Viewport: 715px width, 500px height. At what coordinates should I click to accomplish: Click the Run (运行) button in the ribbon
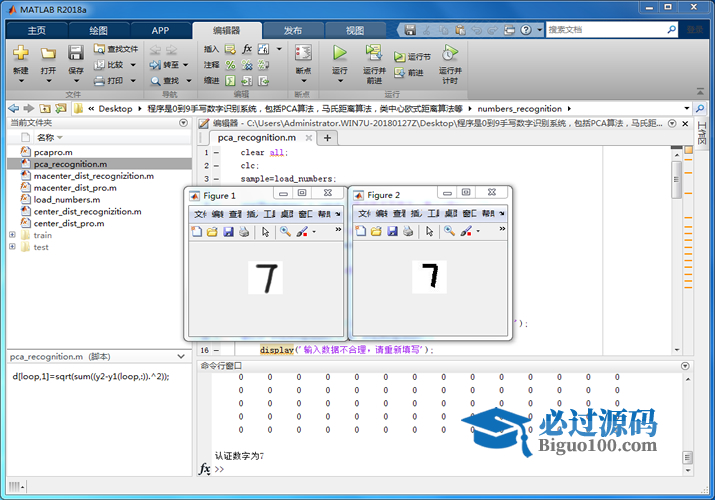click(x=339, y=56)
